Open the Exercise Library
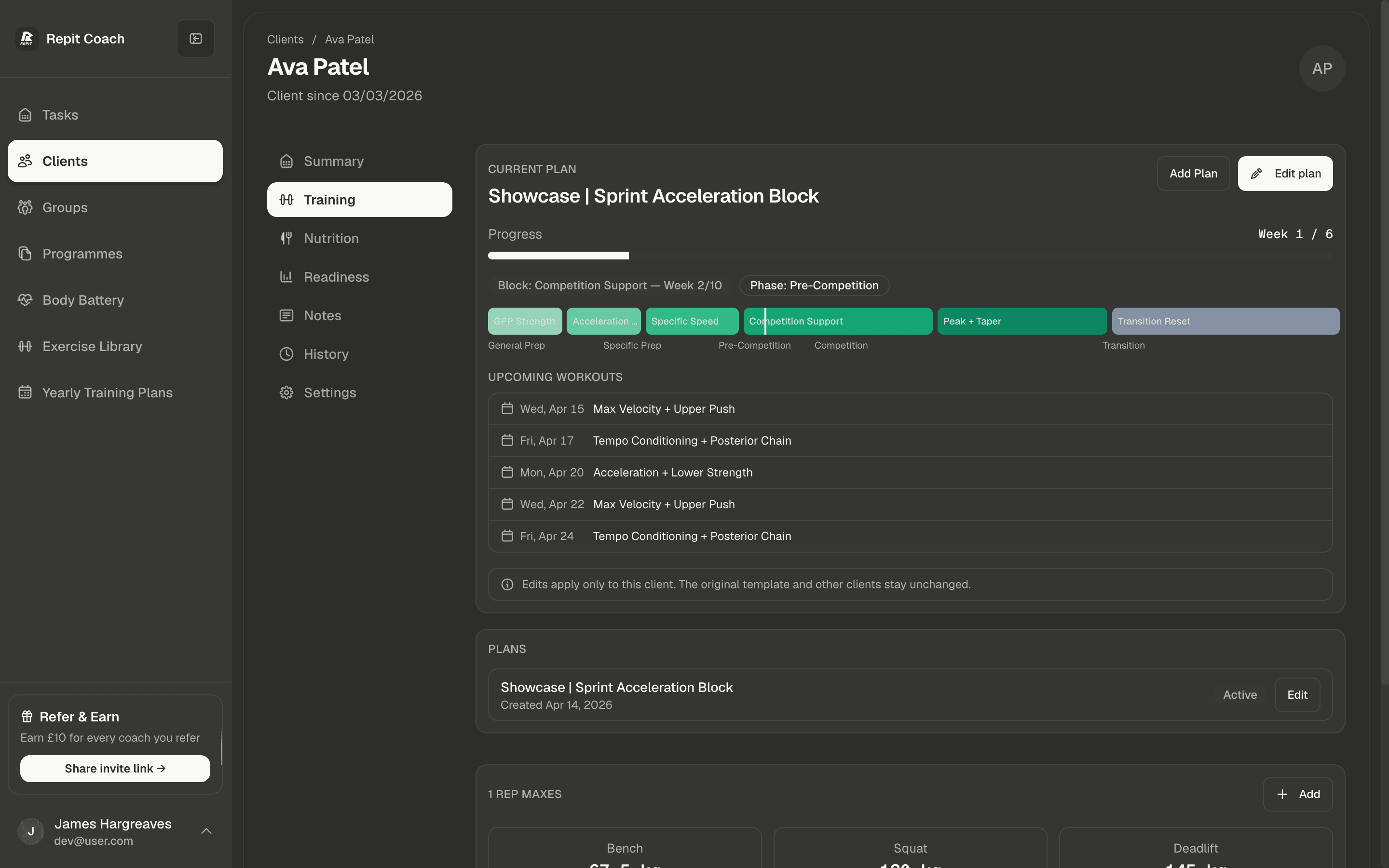The width and height of the screenshot is (1389, 868). coord(115,346)
